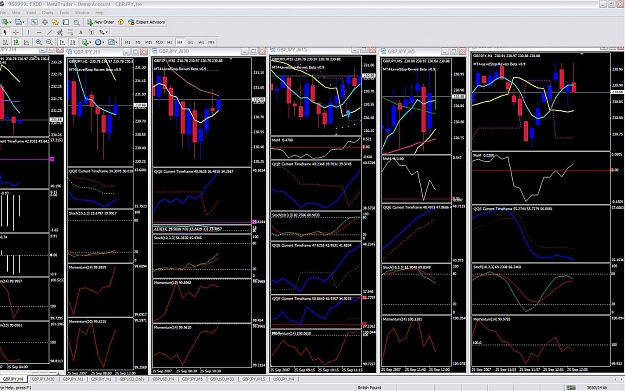This screenshot has height=391, width=625.
Task: Select the equidistant channel tool
Action: tap(60, 32)
